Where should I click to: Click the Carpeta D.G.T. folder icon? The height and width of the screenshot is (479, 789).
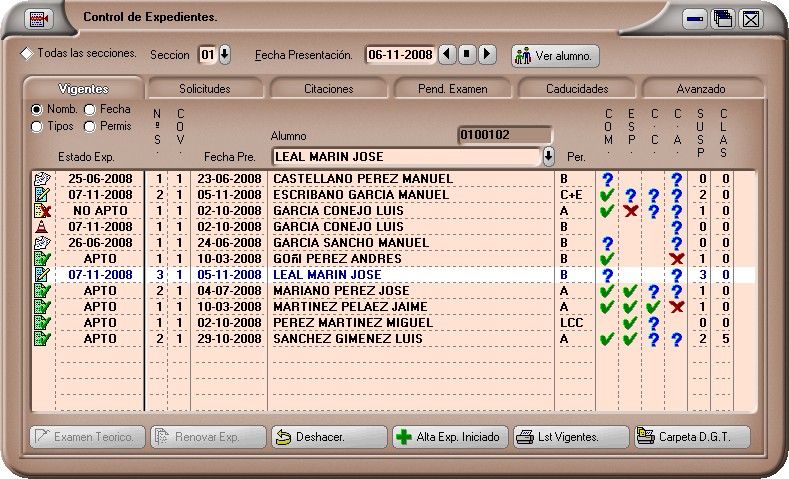tap(645, 437)
